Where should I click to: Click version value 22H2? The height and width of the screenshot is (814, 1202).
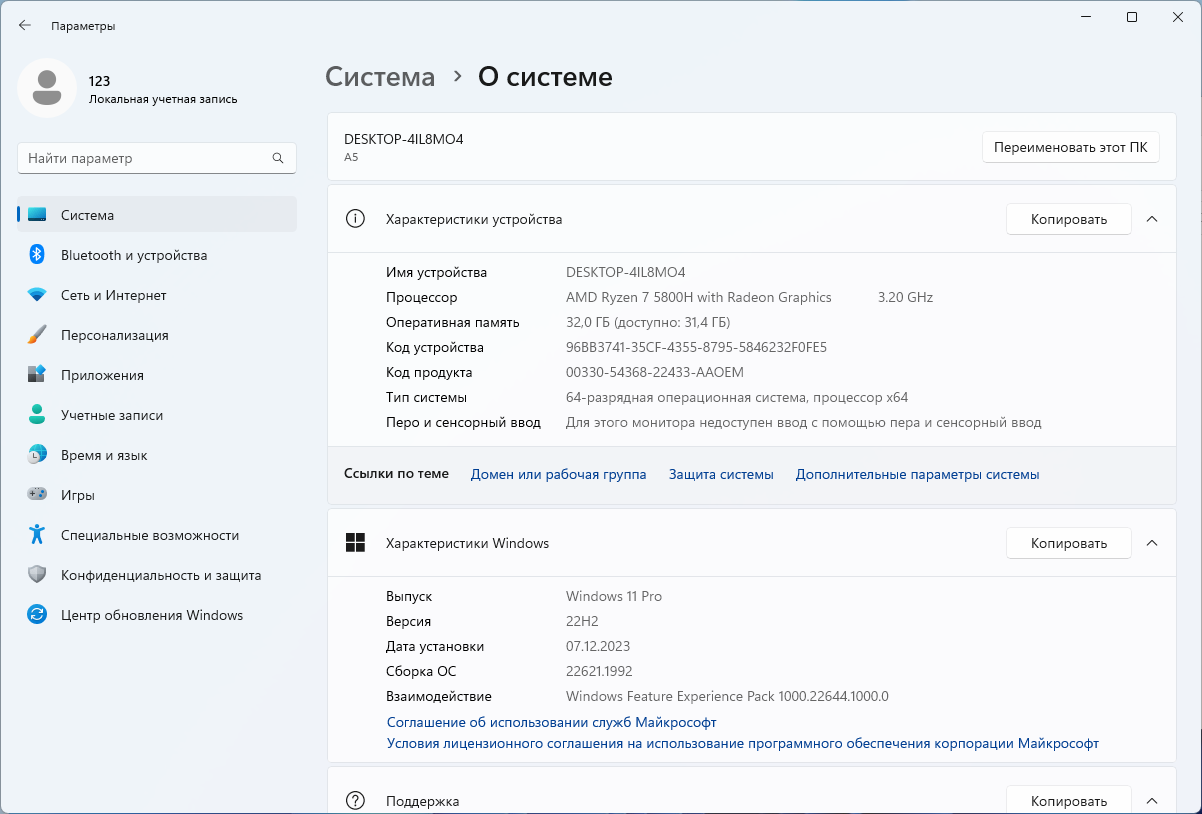point(582,621)
